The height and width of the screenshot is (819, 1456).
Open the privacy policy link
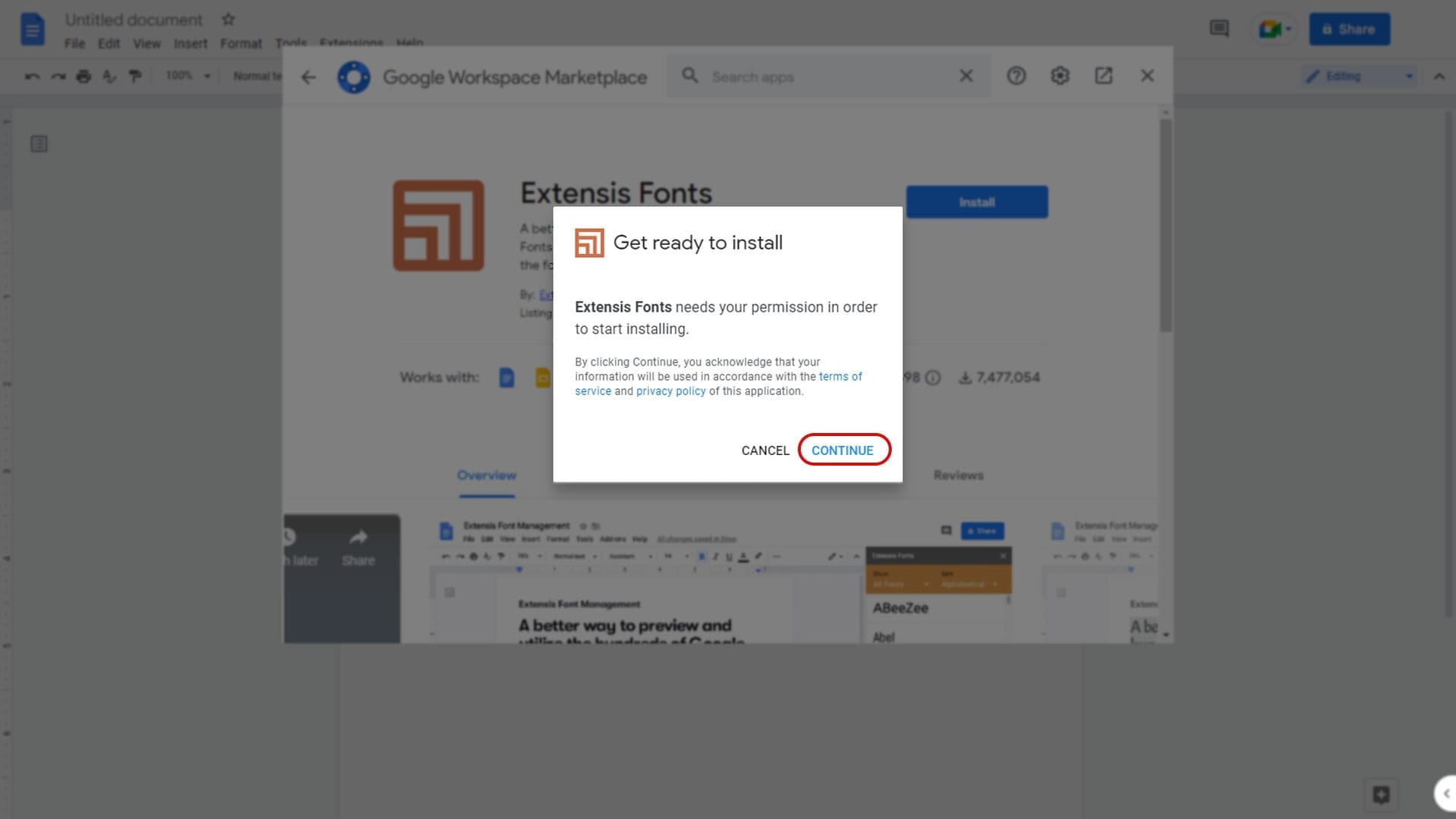(x=670, y=391)
